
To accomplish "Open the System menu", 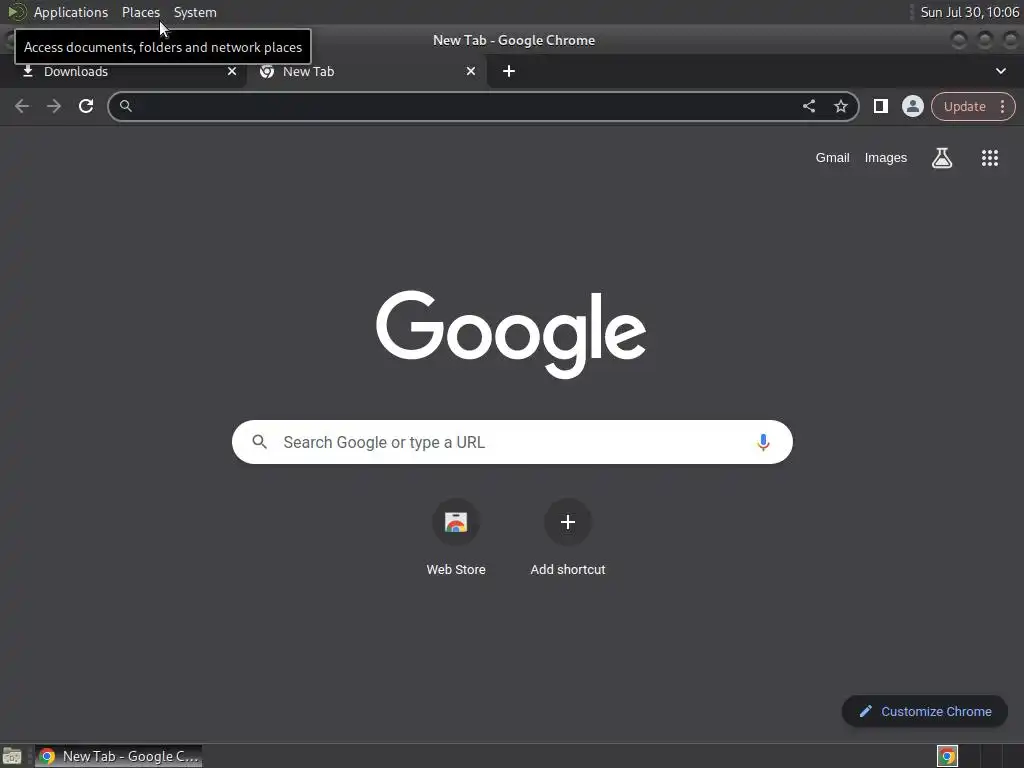I will 195,12.
